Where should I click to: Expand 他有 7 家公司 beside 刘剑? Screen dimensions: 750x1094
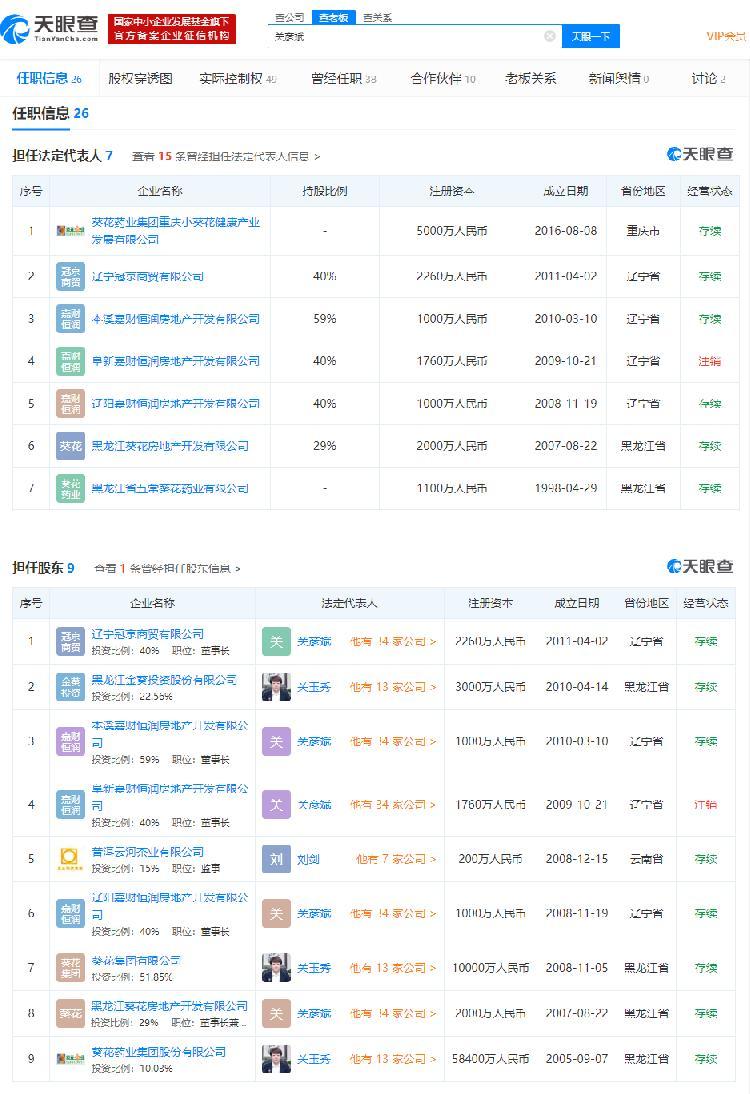pyautogui.click(x=396, y=859)
